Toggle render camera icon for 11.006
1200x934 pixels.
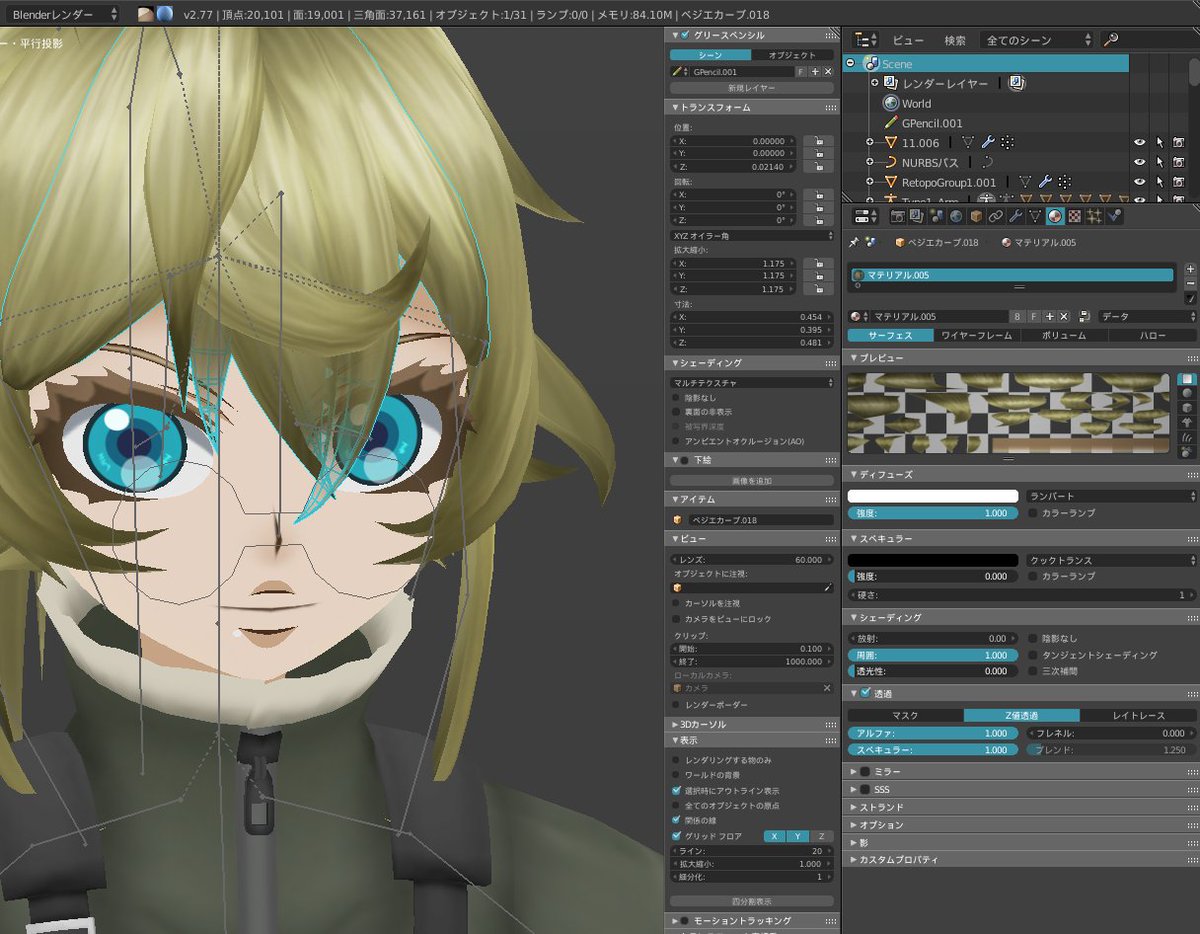point(1179,142)
